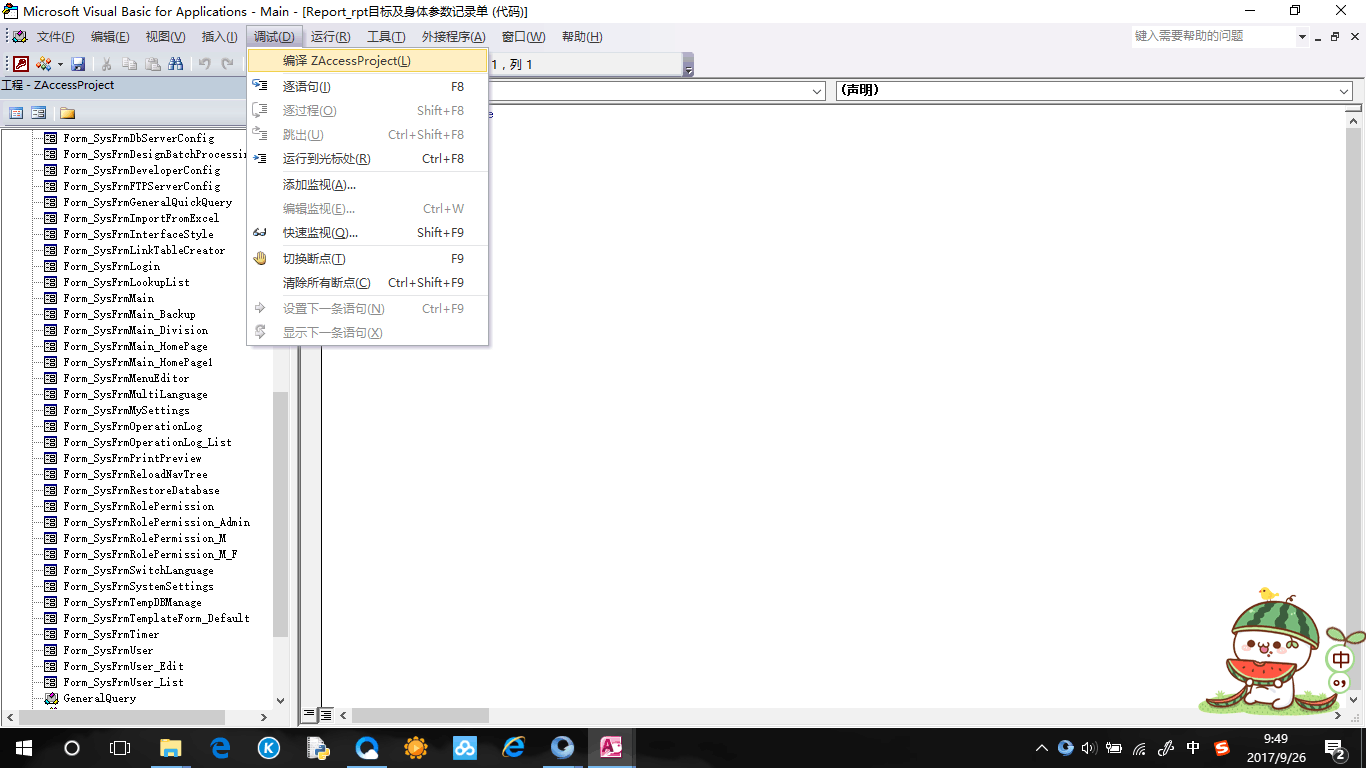Open File Explorer from taskbar
This screenshot has height=768, width=1366.
(x=171, y=747)
